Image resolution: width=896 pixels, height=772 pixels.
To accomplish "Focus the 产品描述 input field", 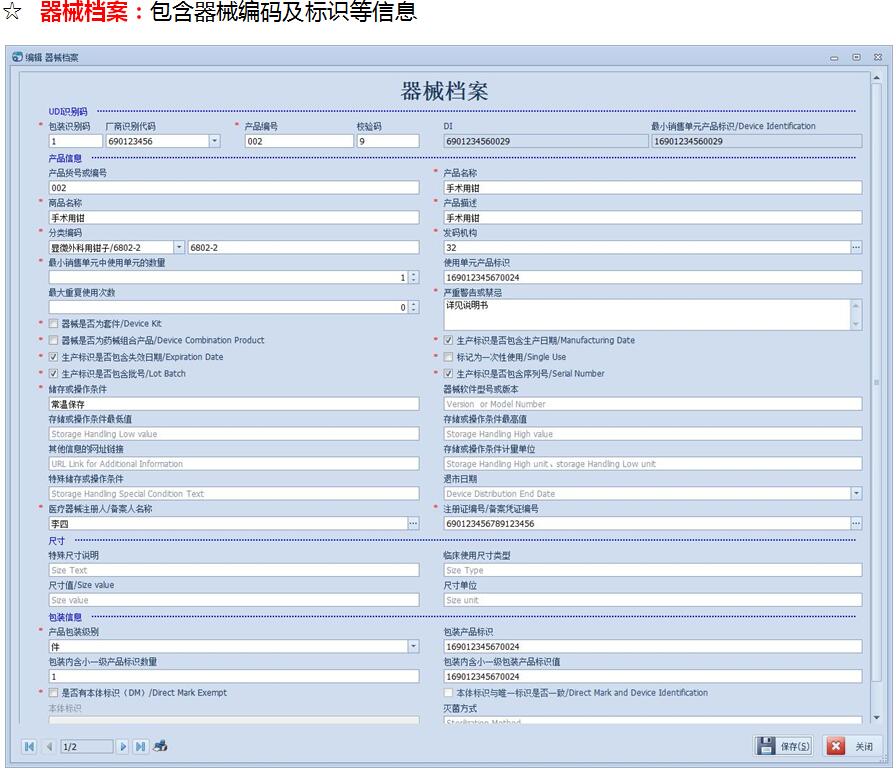I will [653, 218].
